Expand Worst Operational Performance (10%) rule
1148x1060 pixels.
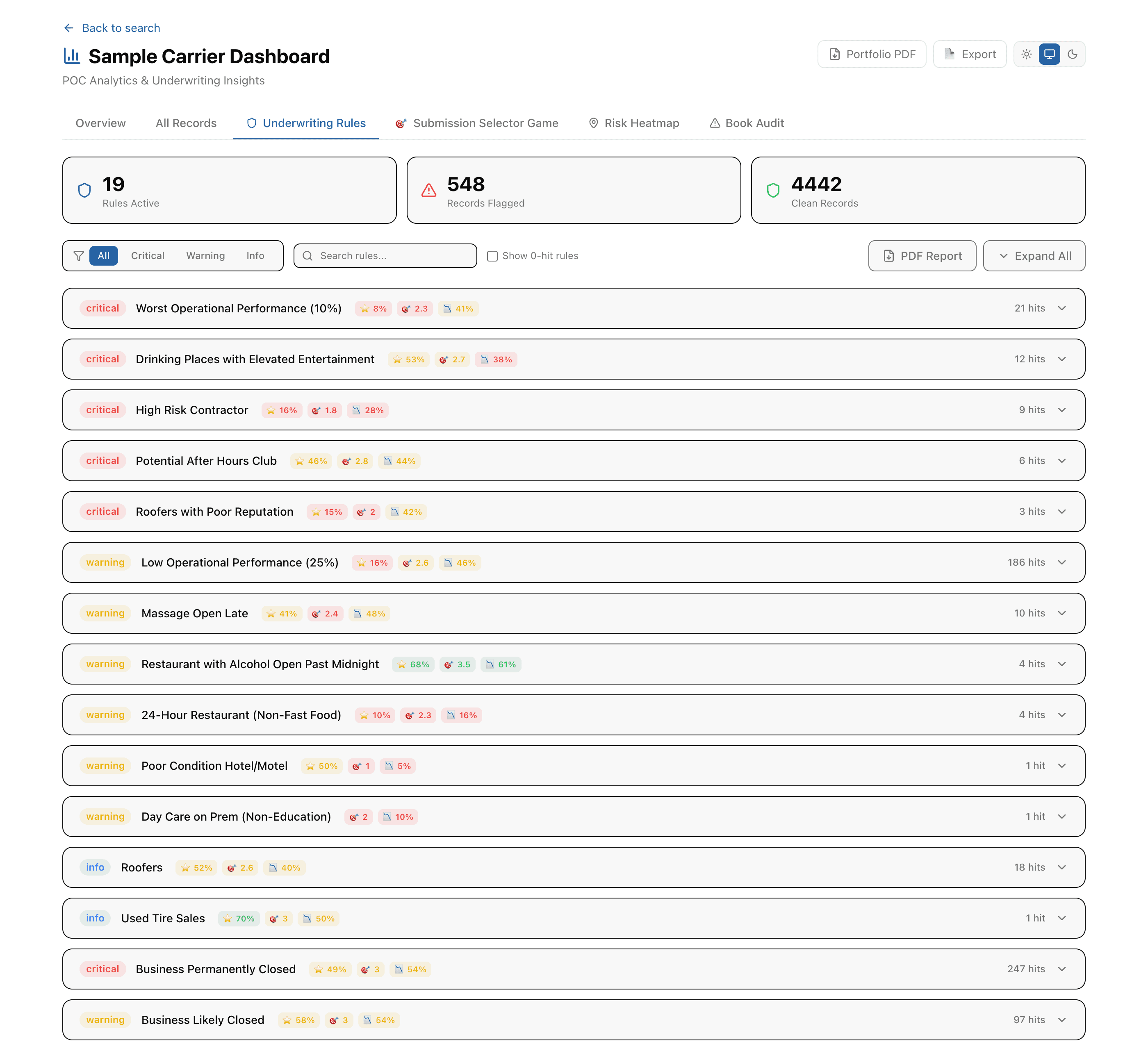[574, 309]
